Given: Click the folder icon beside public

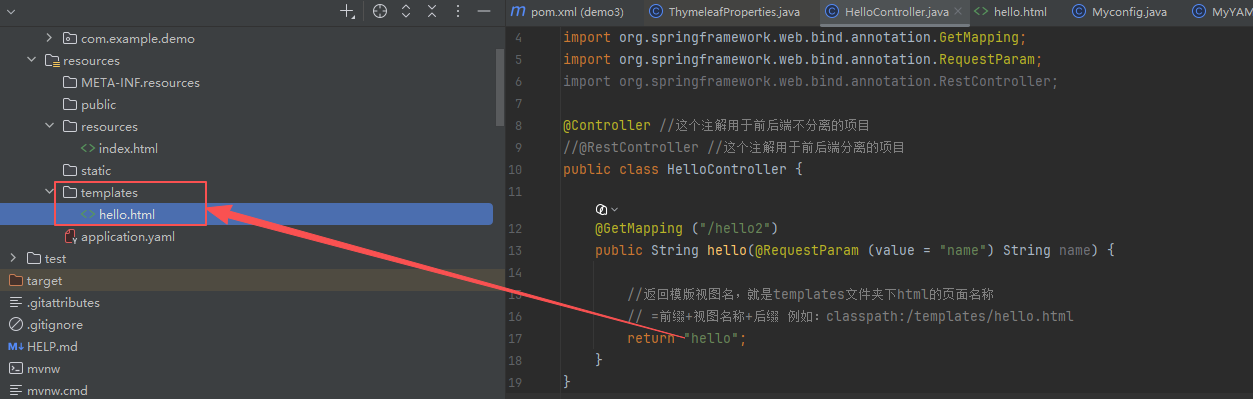Looking at the screenshot, I should click(70, 105).
